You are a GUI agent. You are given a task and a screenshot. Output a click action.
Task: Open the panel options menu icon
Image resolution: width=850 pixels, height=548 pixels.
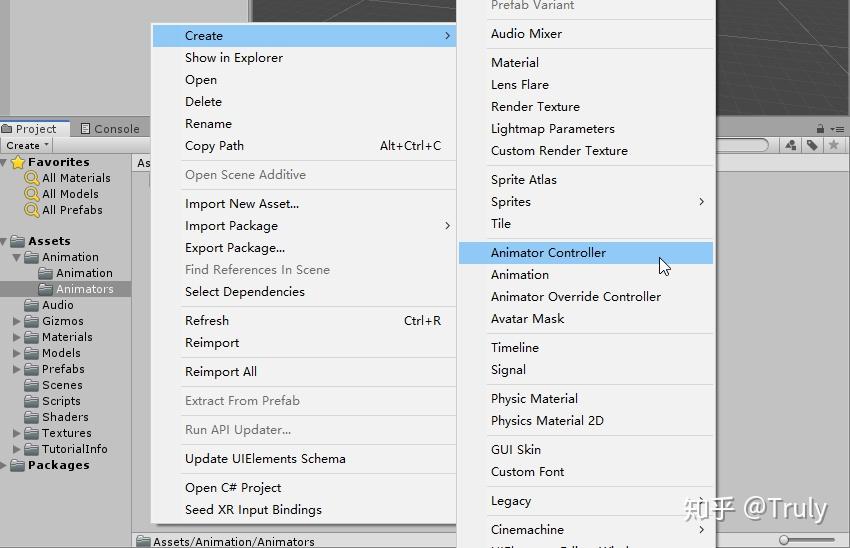pos(837,129)
